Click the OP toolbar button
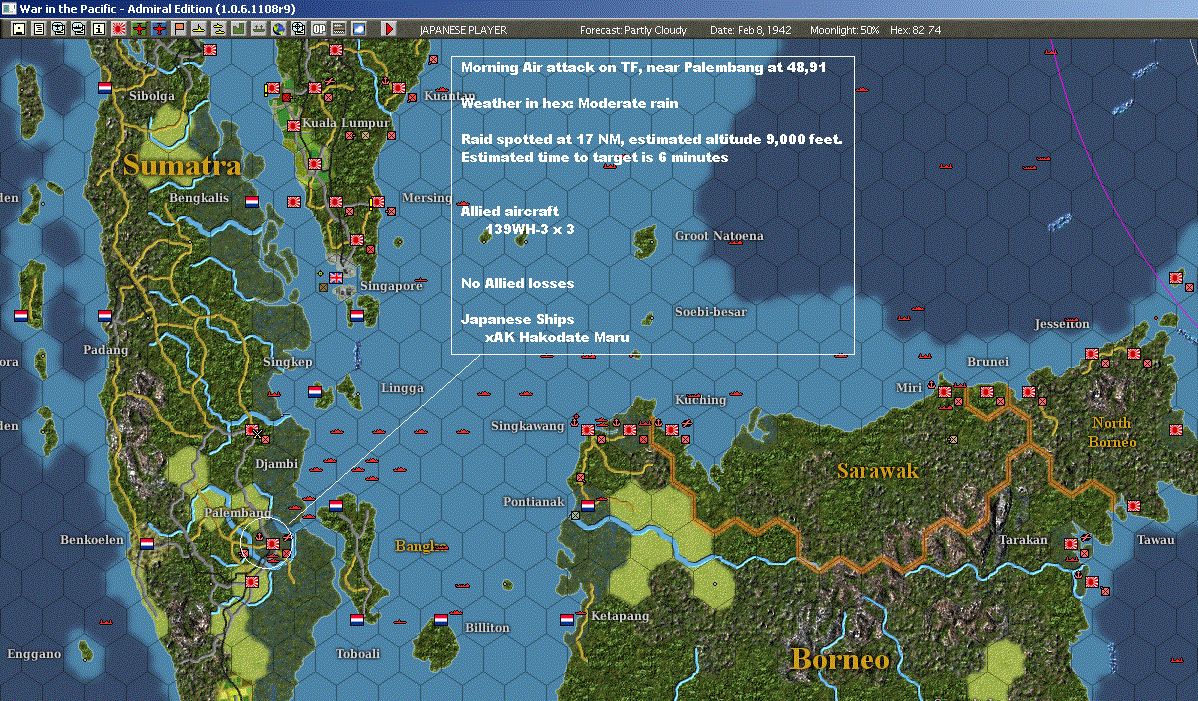 coord(318,29)
